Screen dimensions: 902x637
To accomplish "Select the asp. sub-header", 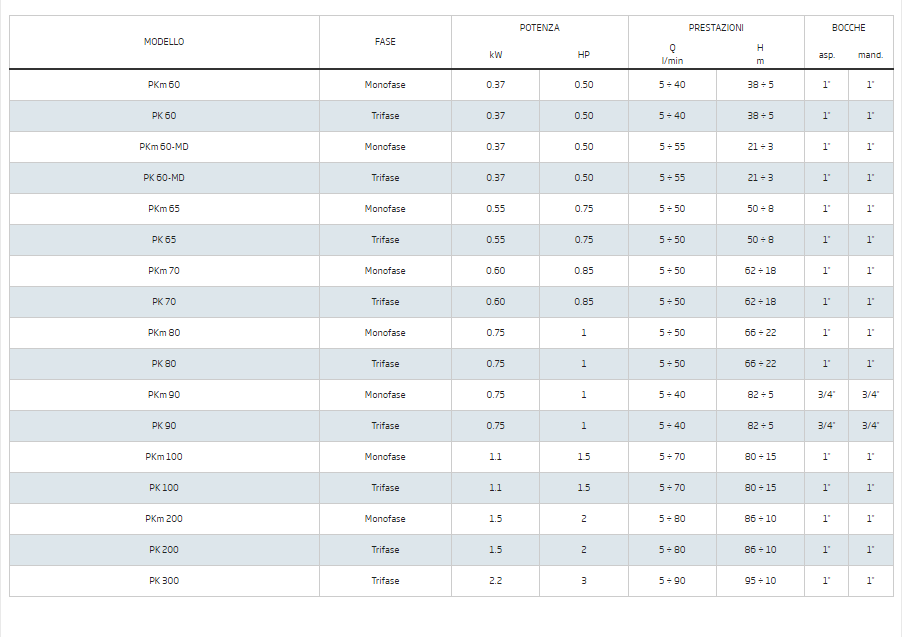I will (x=826, y=55).
